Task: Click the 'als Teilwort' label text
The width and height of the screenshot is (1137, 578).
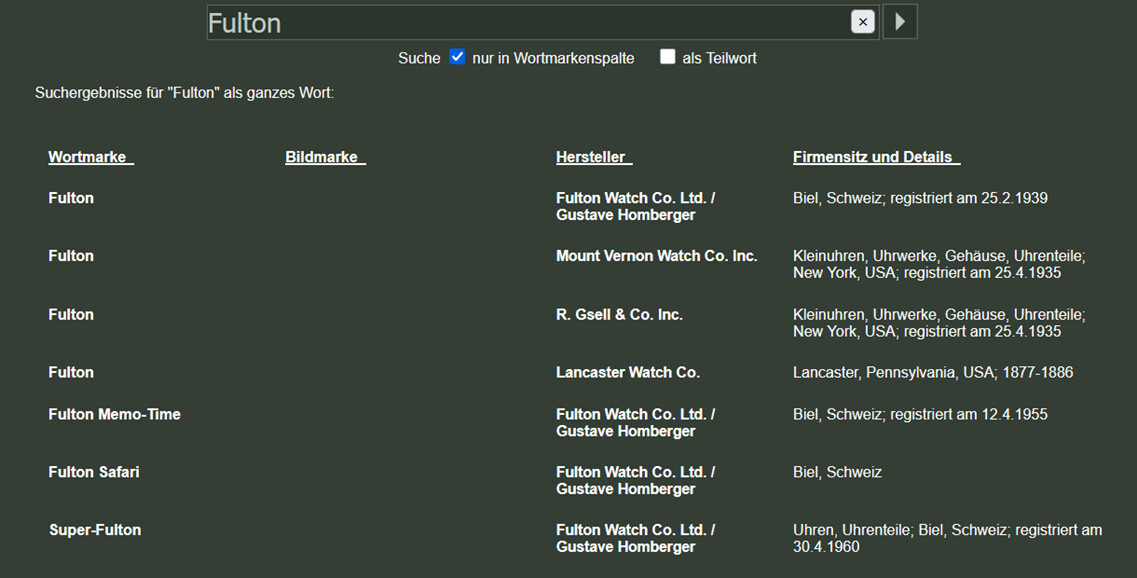Action: (x=719, y=58)
